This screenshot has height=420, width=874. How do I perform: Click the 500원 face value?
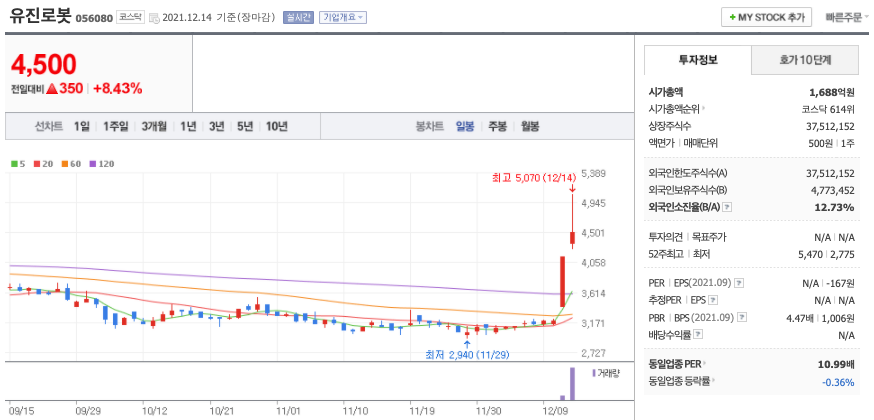819,143
